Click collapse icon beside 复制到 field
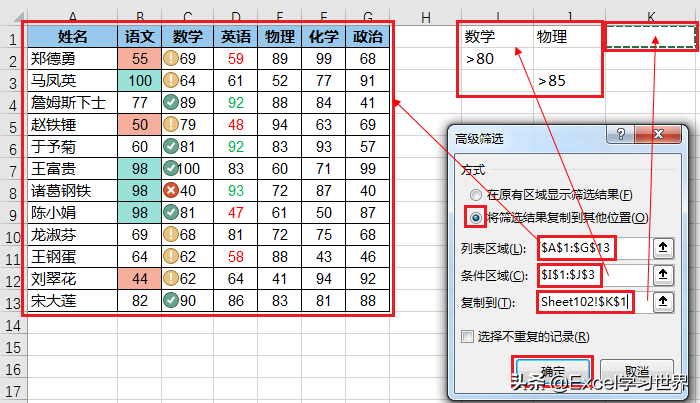The width and height of the screenshot is (700, 403). point(663,302)
